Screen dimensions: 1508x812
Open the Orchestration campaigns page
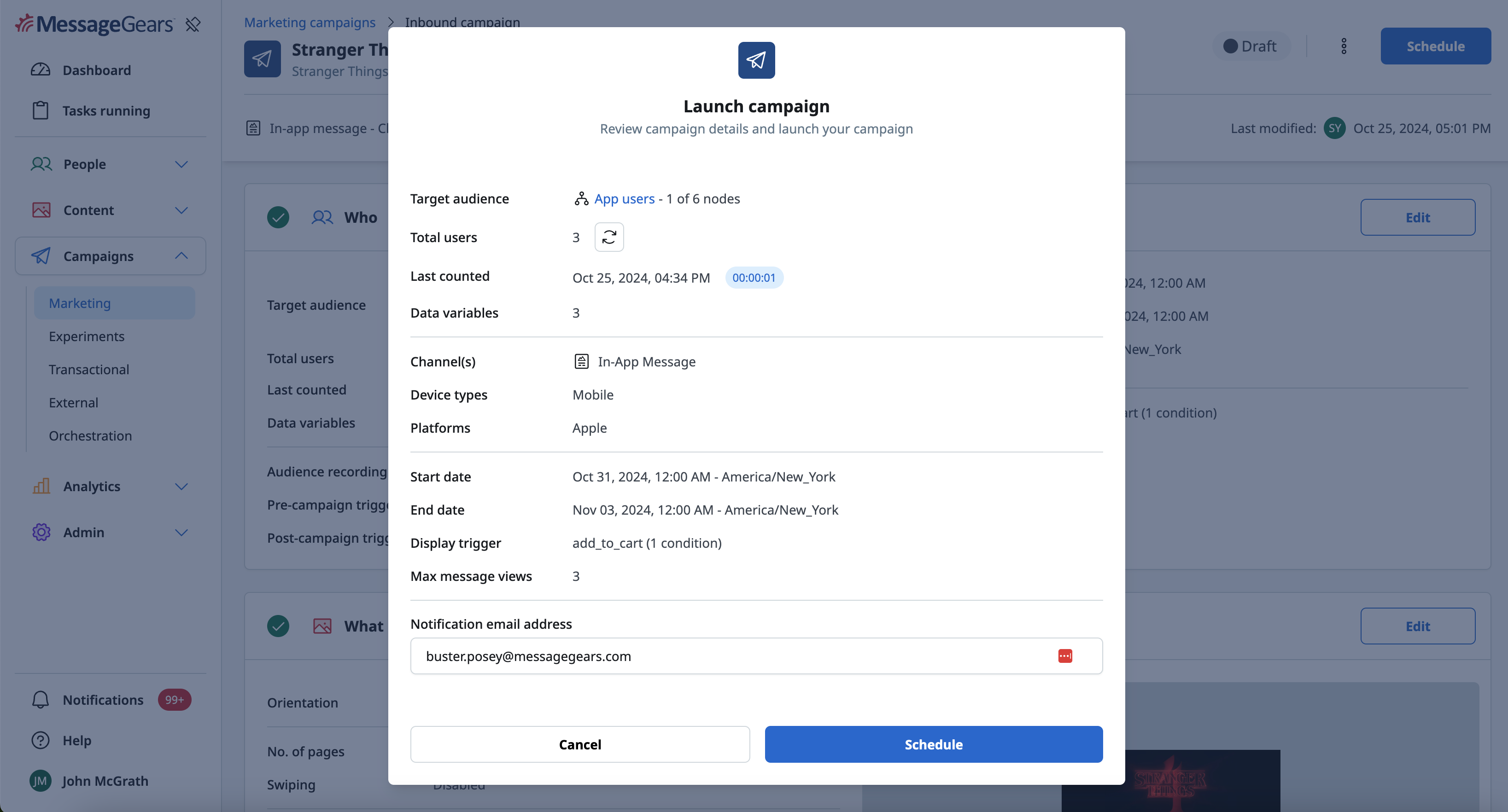90,436
